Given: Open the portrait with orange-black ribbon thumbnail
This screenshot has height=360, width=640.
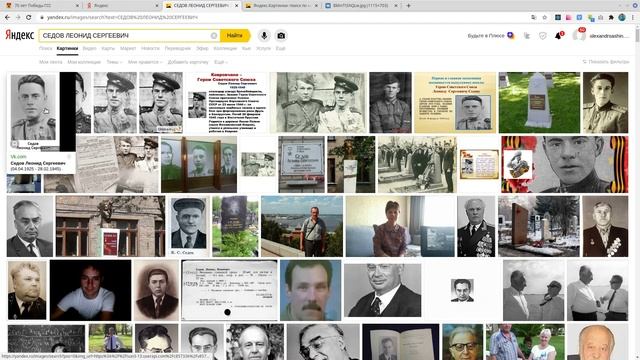Looking at the screenshot, I should tap(564, 164).
